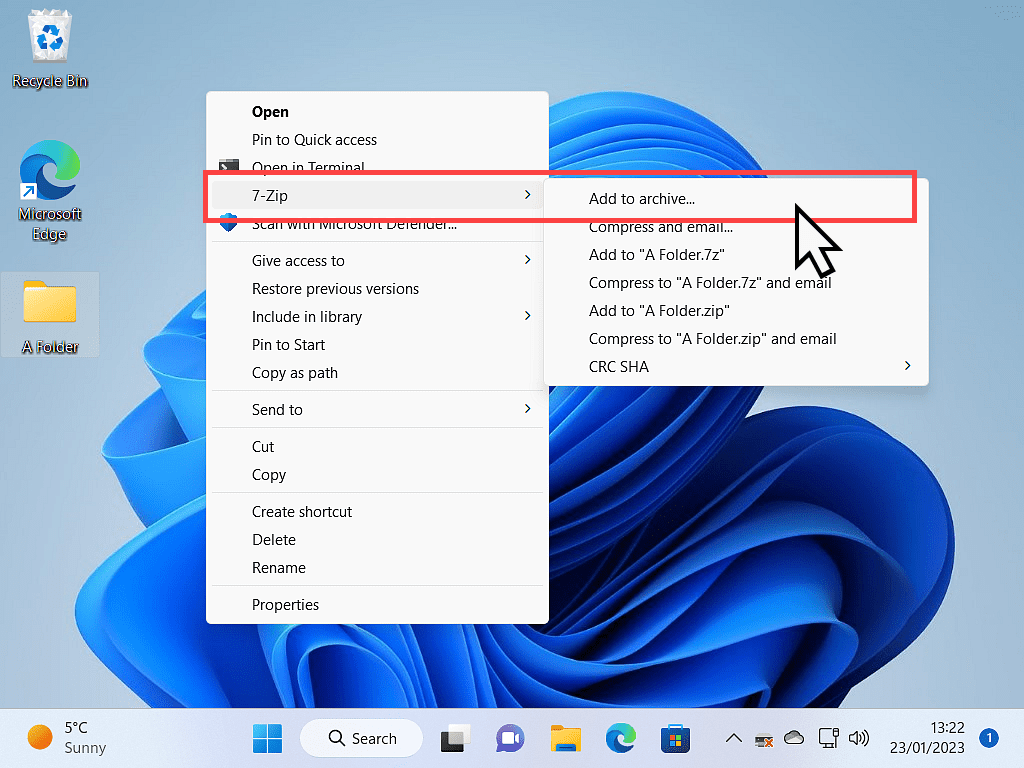The height and width of the screenshot is (768, 1024).
Task: Choose Rename in the context menu
Action: (377, 568)
